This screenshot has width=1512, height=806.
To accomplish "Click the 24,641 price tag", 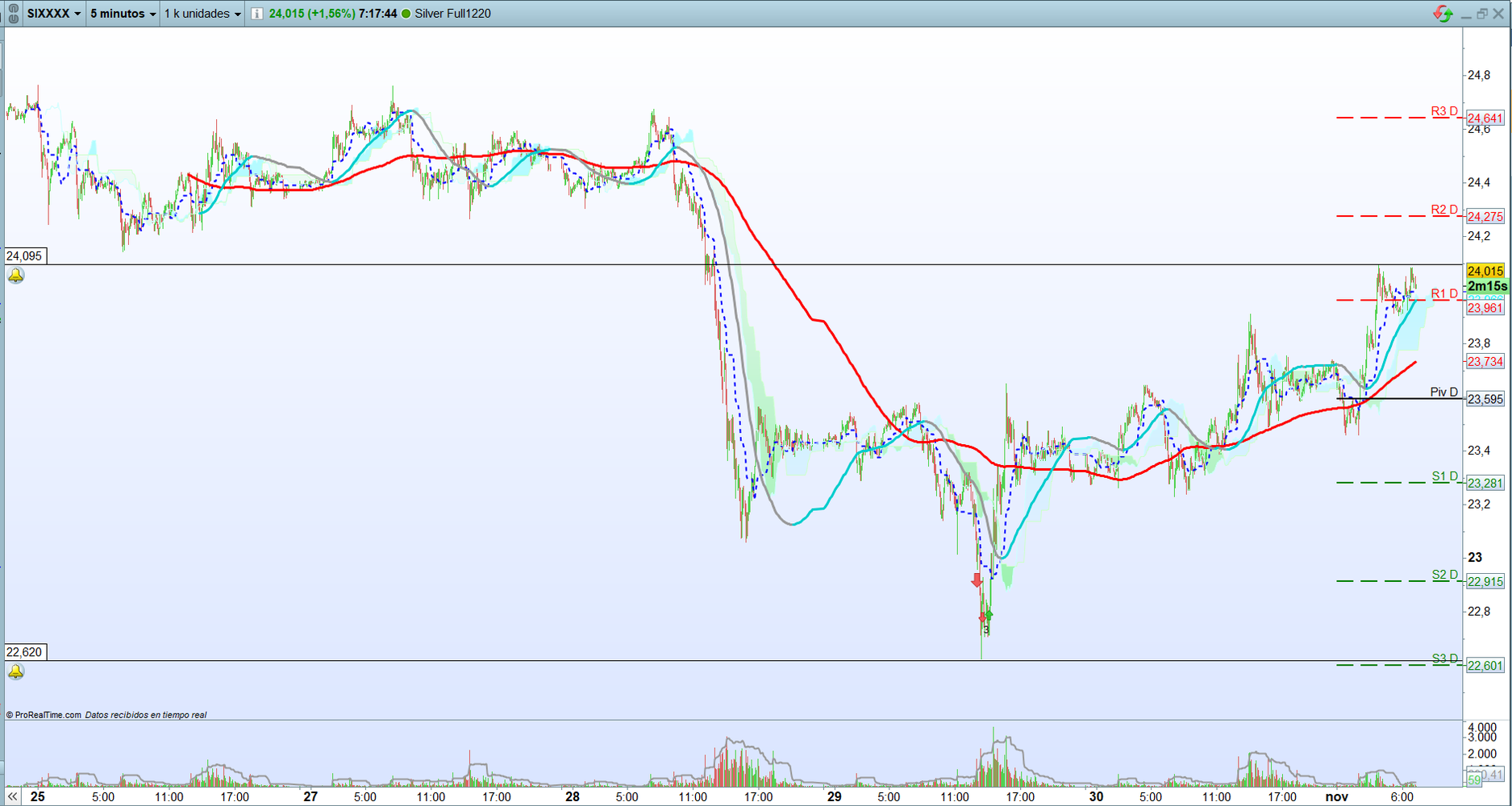I will (1485, 118).
